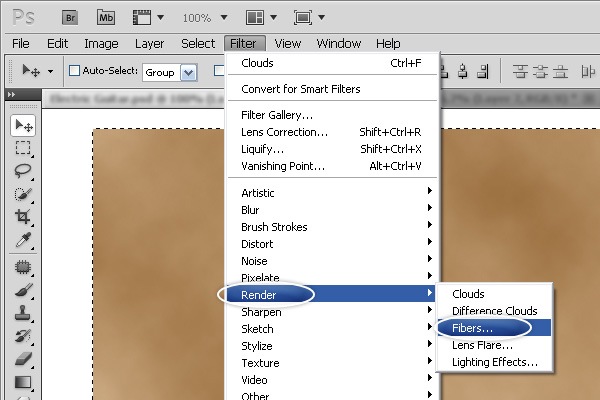600x400 pixels.
Task: Expand the Artistic filter submenu
Action: (333, 193)
